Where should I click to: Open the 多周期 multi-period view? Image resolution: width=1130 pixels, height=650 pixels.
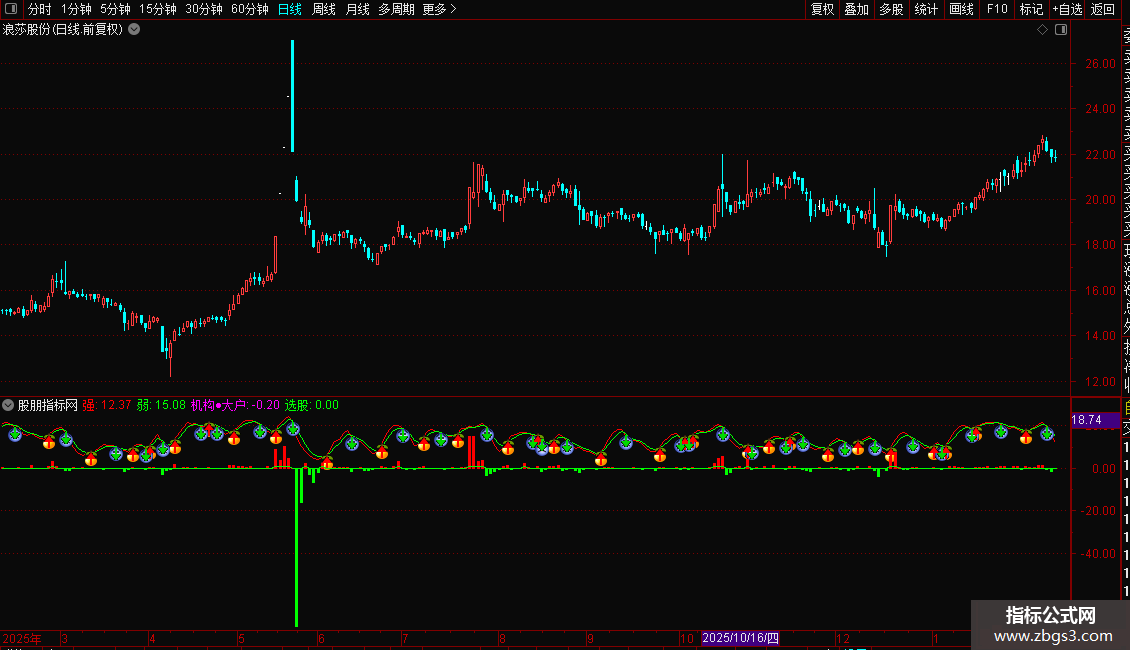click(x=396, y=9)
